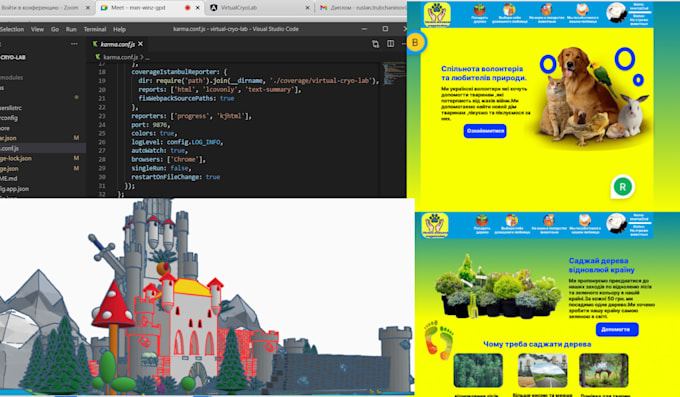
Task: Click the paw-and-hands logo on the tree-planting page
Action: click(x=435, y=225)
